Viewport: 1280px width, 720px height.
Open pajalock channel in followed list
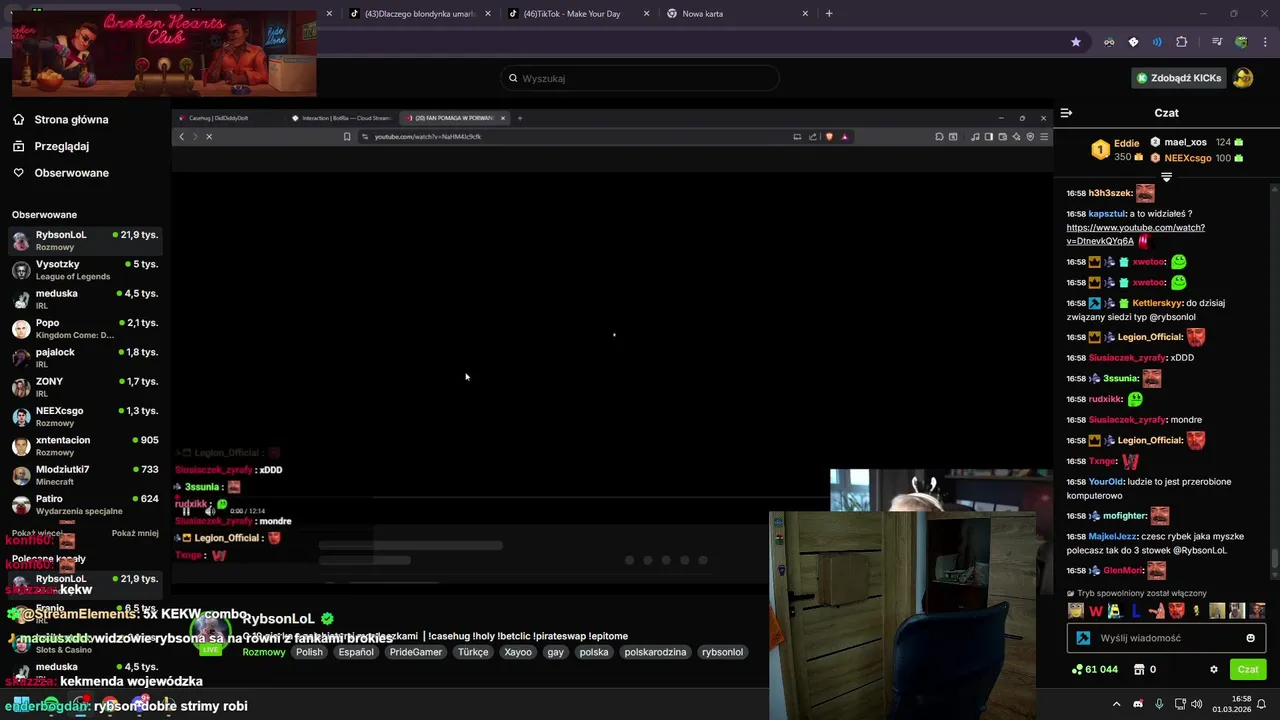85,358
